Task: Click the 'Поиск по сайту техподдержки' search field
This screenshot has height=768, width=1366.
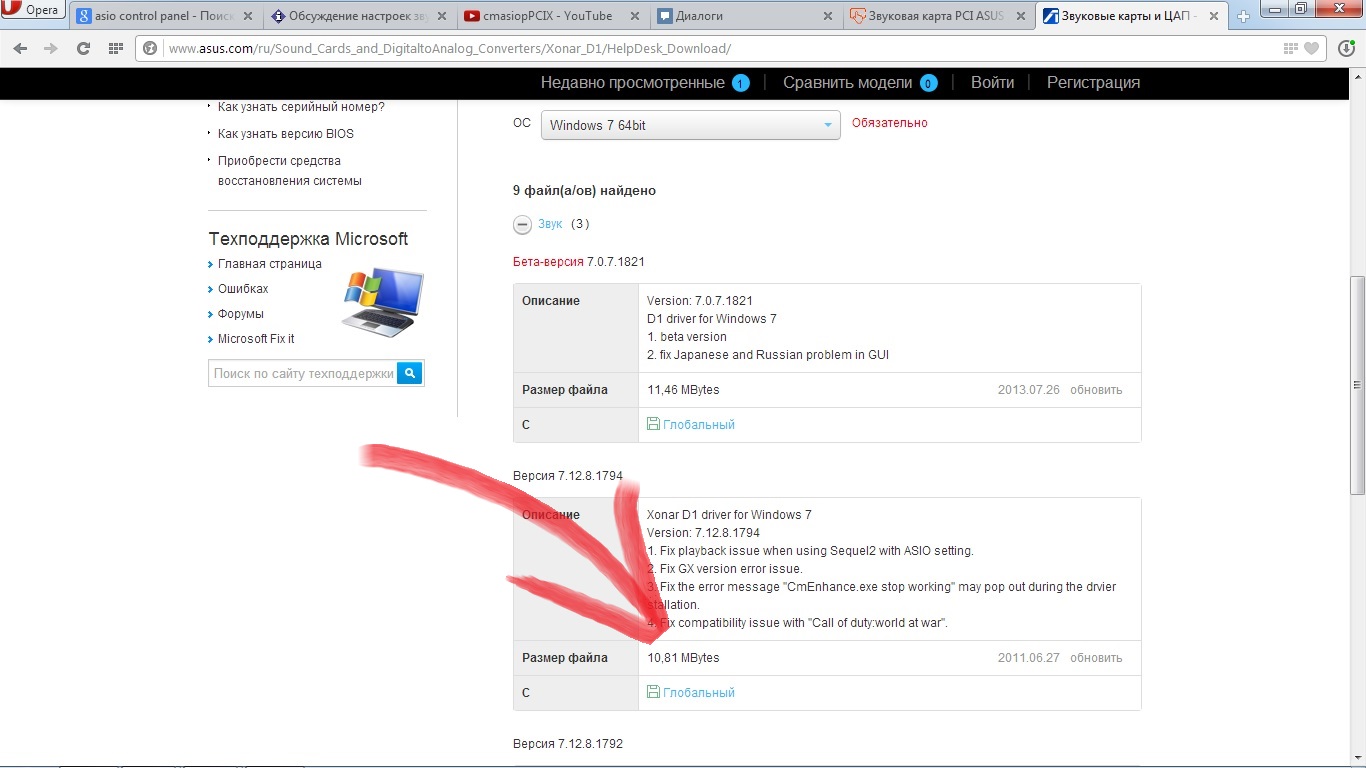Action: click(303, 373)
